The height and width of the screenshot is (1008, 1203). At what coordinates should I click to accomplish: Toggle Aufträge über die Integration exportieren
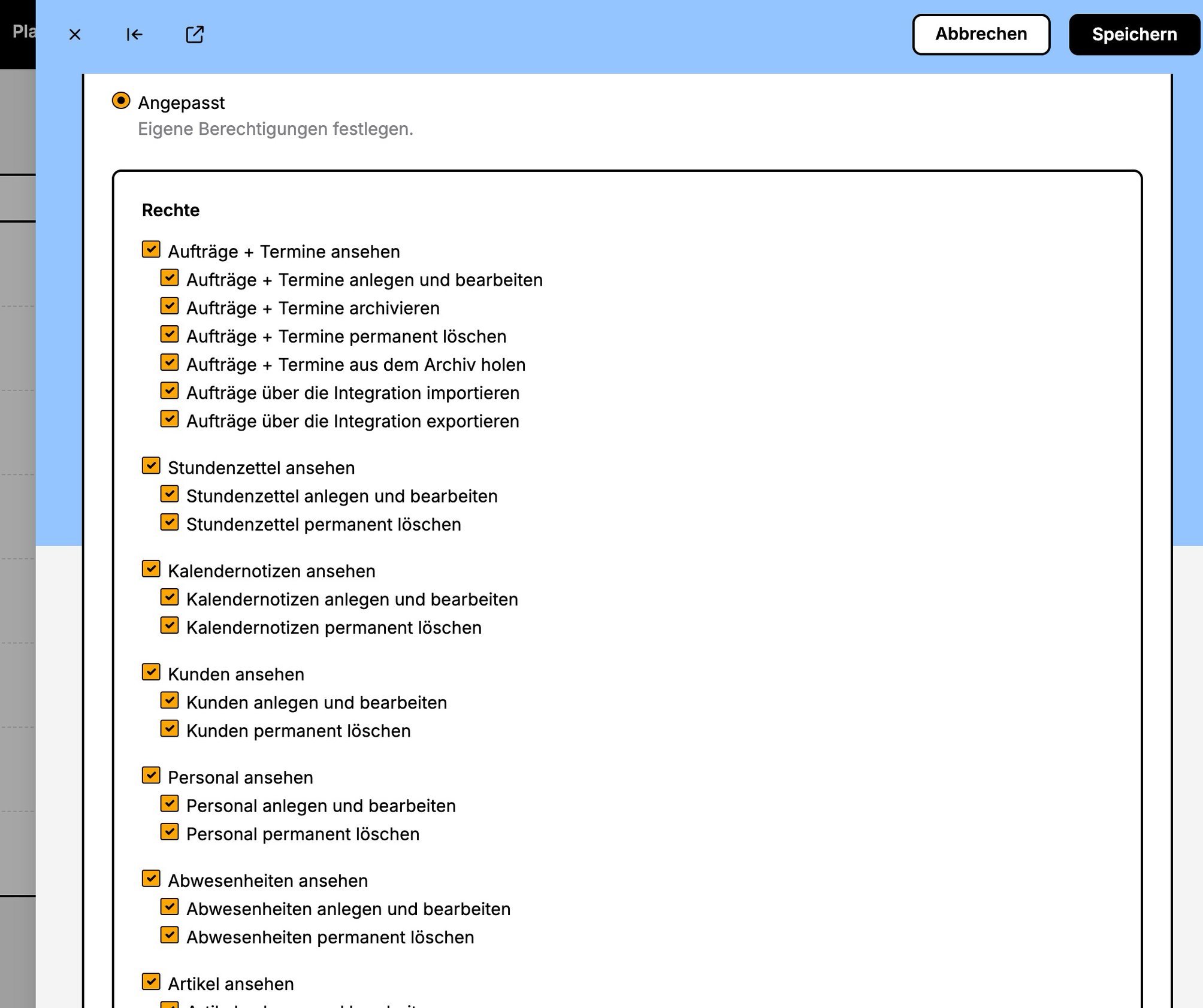click(170, 419)
